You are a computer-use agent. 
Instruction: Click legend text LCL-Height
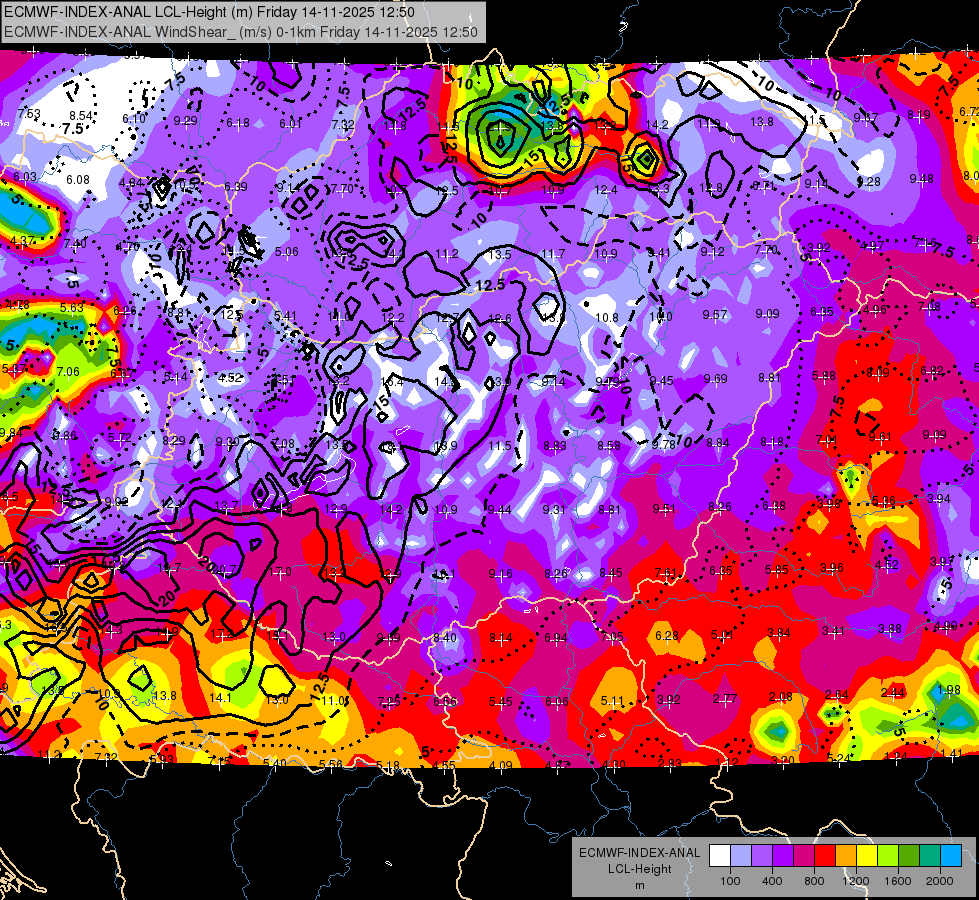tap(639, 869)
